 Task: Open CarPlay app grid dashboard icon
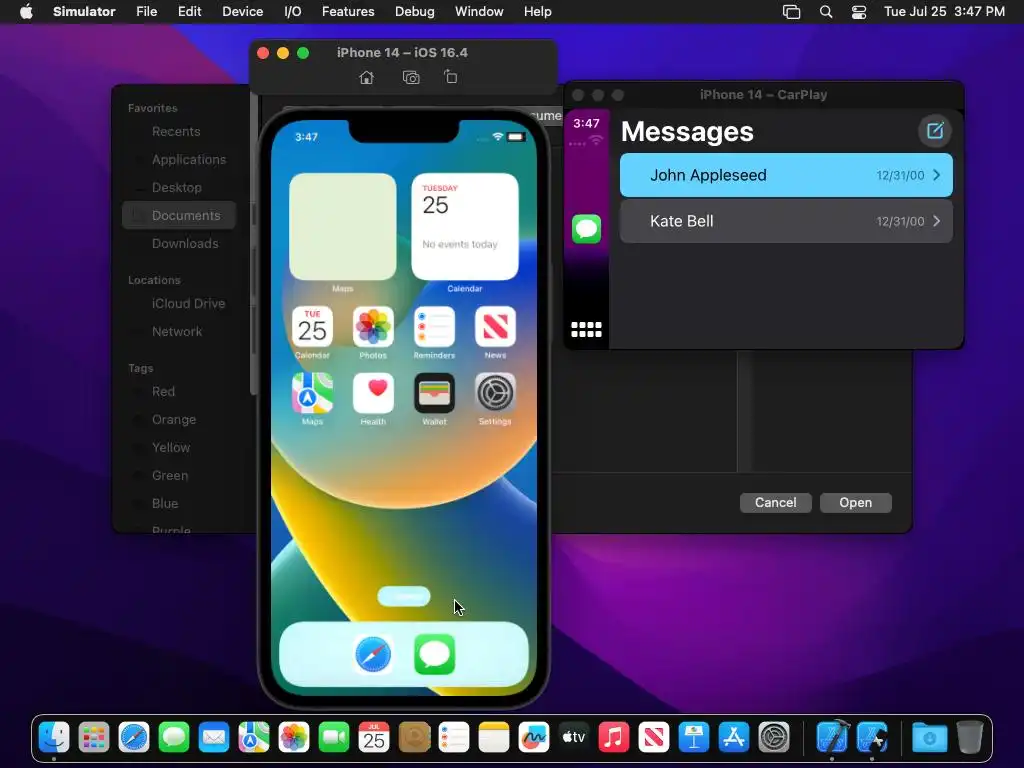586,330
